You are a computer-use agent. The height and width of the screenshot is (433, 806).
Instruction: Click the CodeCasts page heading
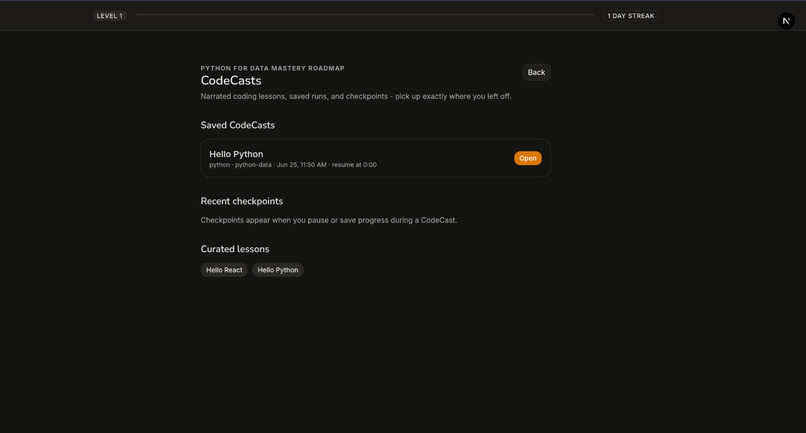pyautogui.click(x=231, y=80)
